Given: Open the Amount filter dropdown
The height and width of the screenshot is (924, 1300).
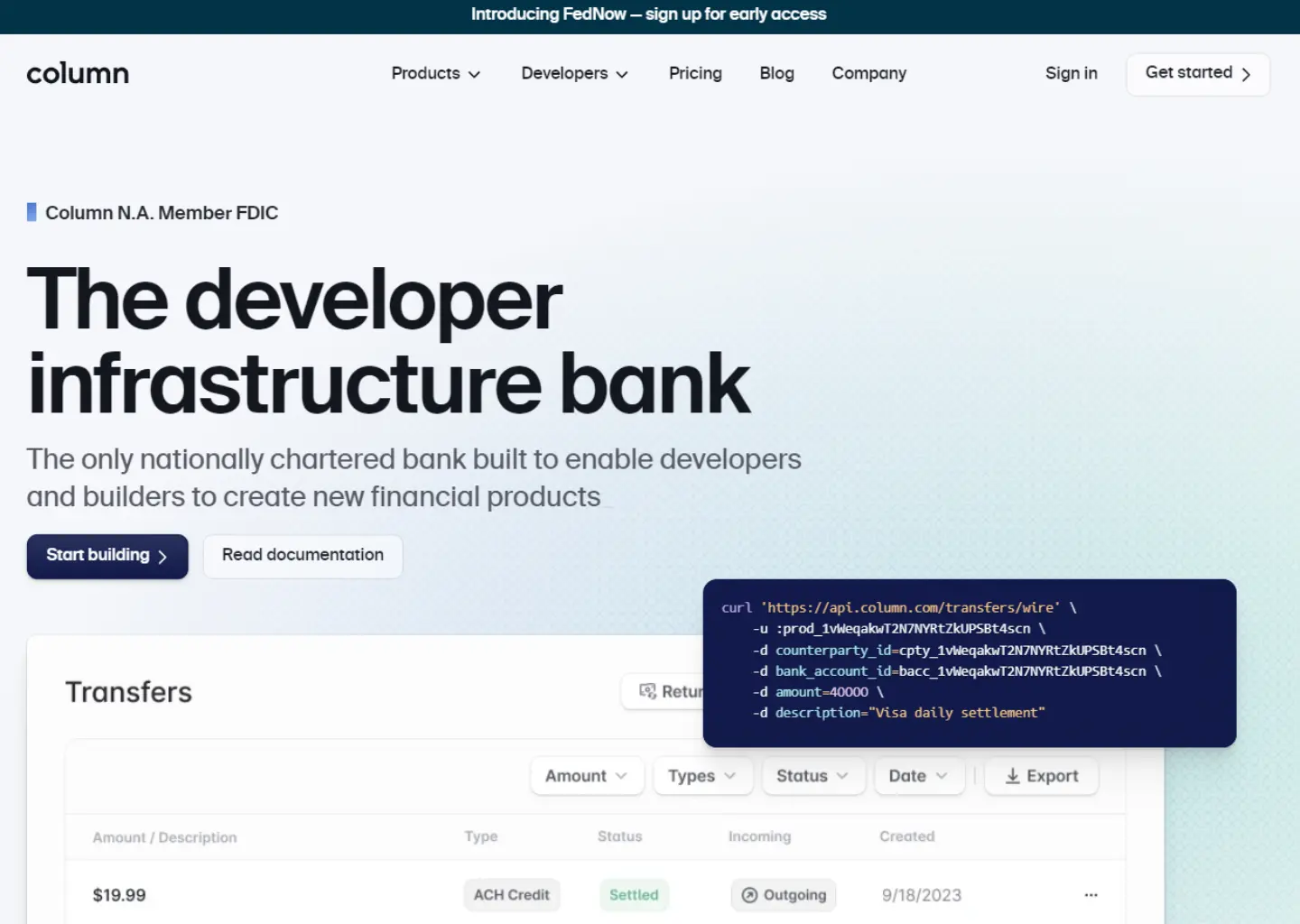Looking at the screenshot, I should pyautogui.click(x=586, y=776).
